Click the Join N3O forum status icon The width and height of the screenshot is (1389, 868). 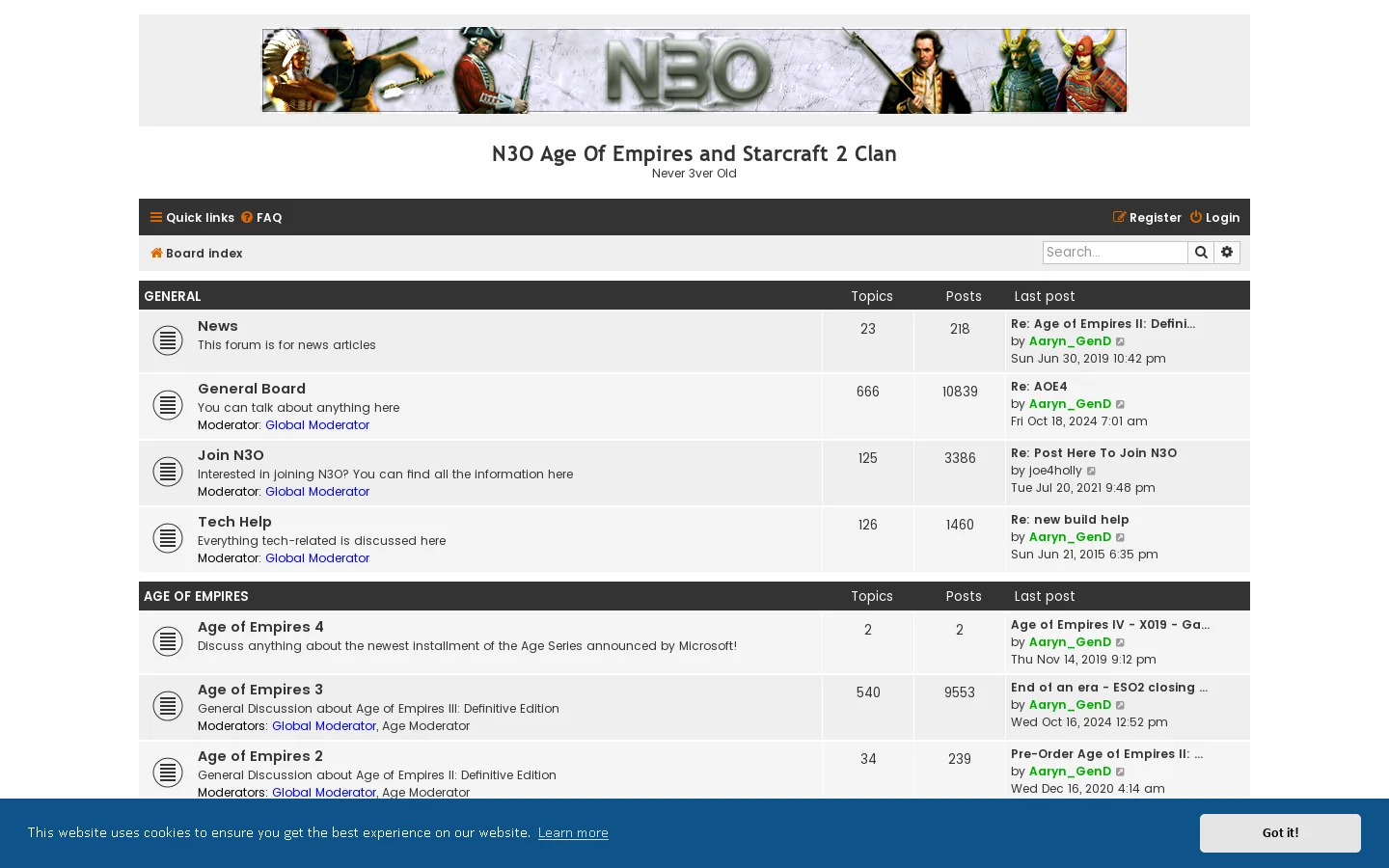pyautogui.click(x=168, y=472)
